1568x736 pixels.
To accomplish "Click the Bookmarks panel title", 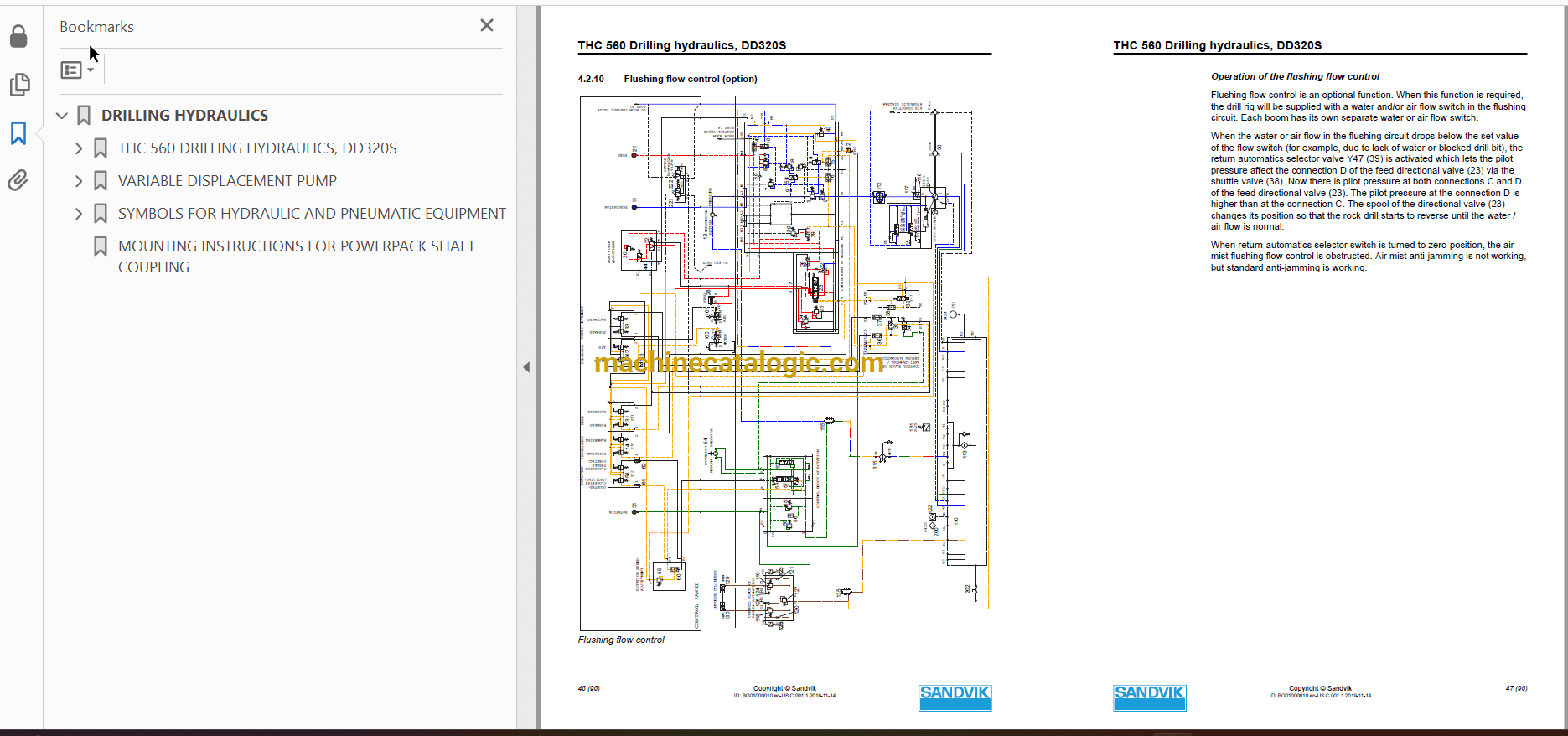I will pos(96,27).
